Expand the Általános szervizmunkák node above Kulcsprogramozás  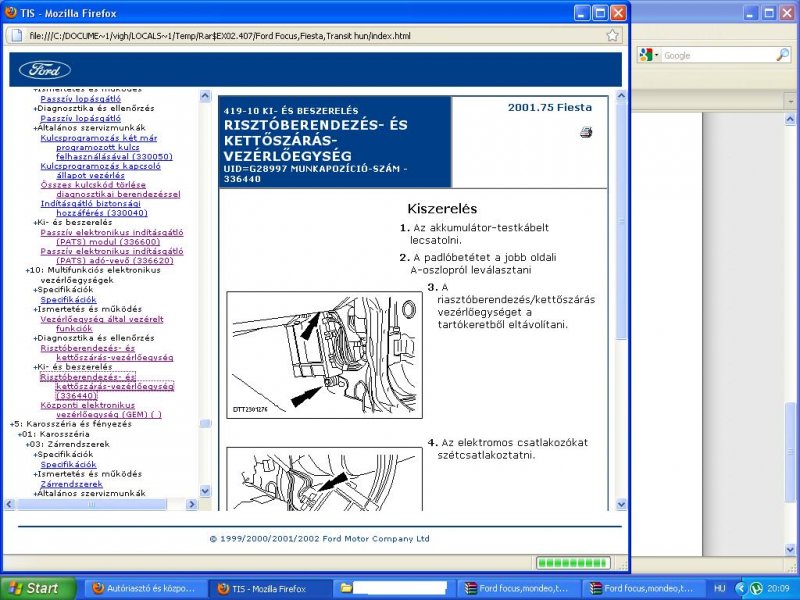coord(35,128)
